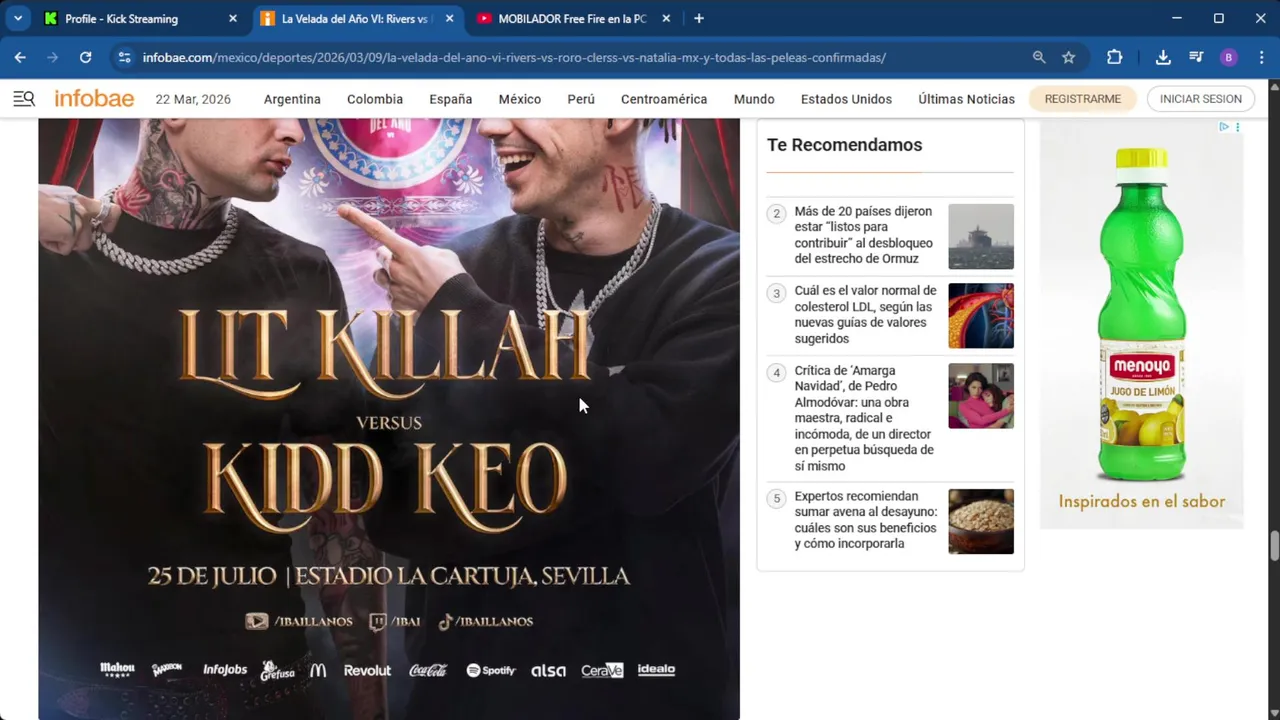The height and width of the screenshot is (720, 1280).
Task: Click the Ormuz ship thumbnail
Action: (981, 236)
